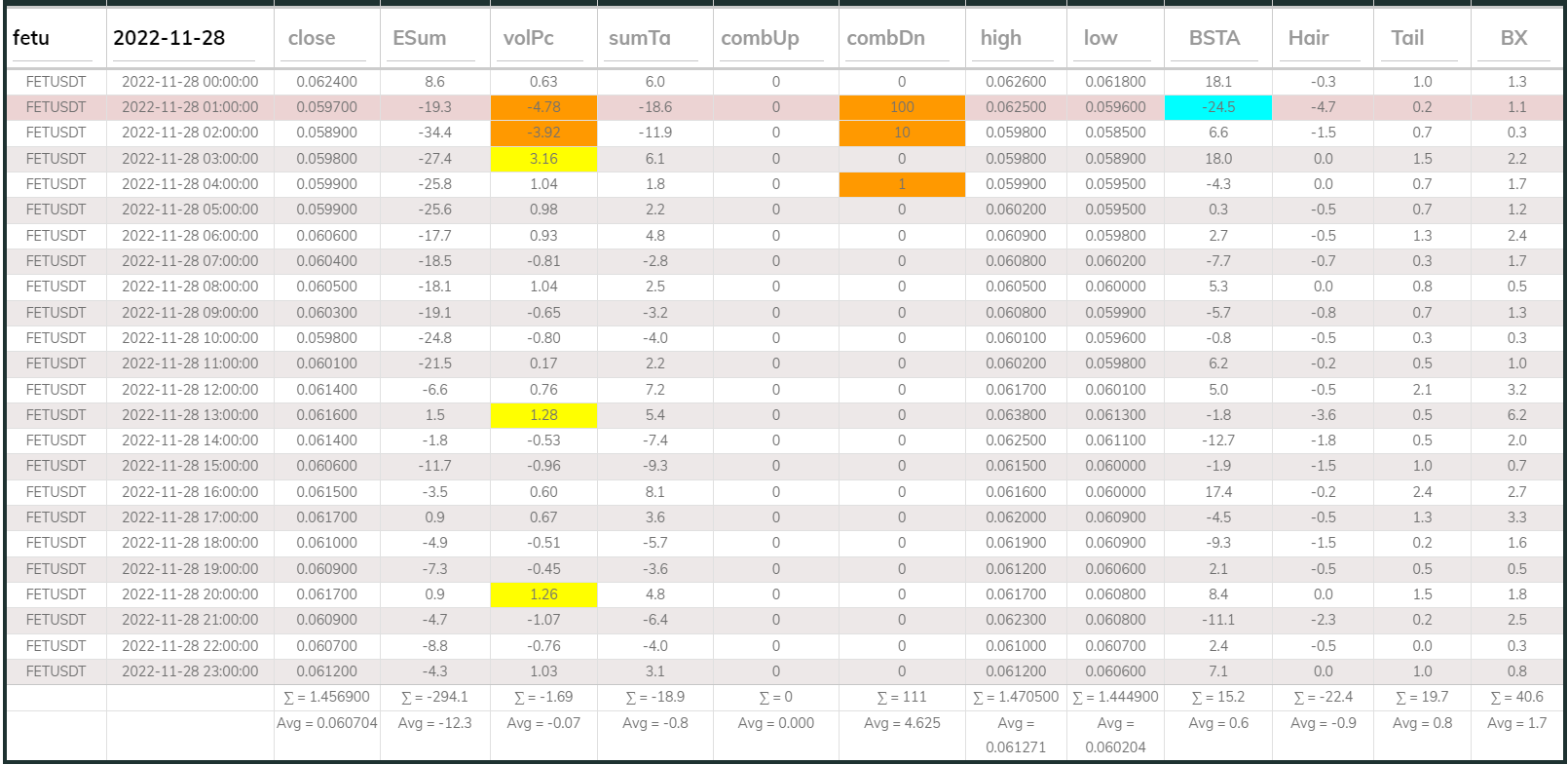Click yellow volPc cell 1.28

tap(543, 415)
